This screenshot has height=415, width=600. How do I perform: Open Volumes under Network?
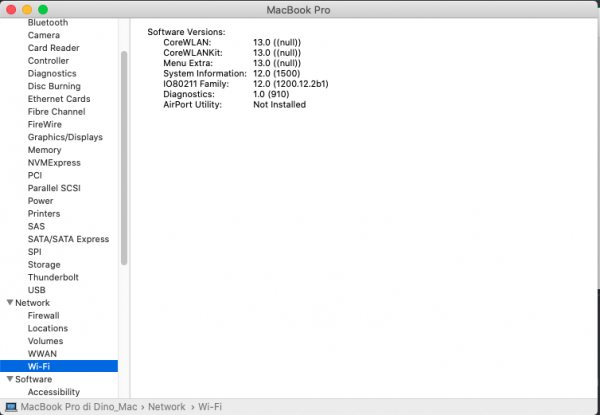pos(45,341)
